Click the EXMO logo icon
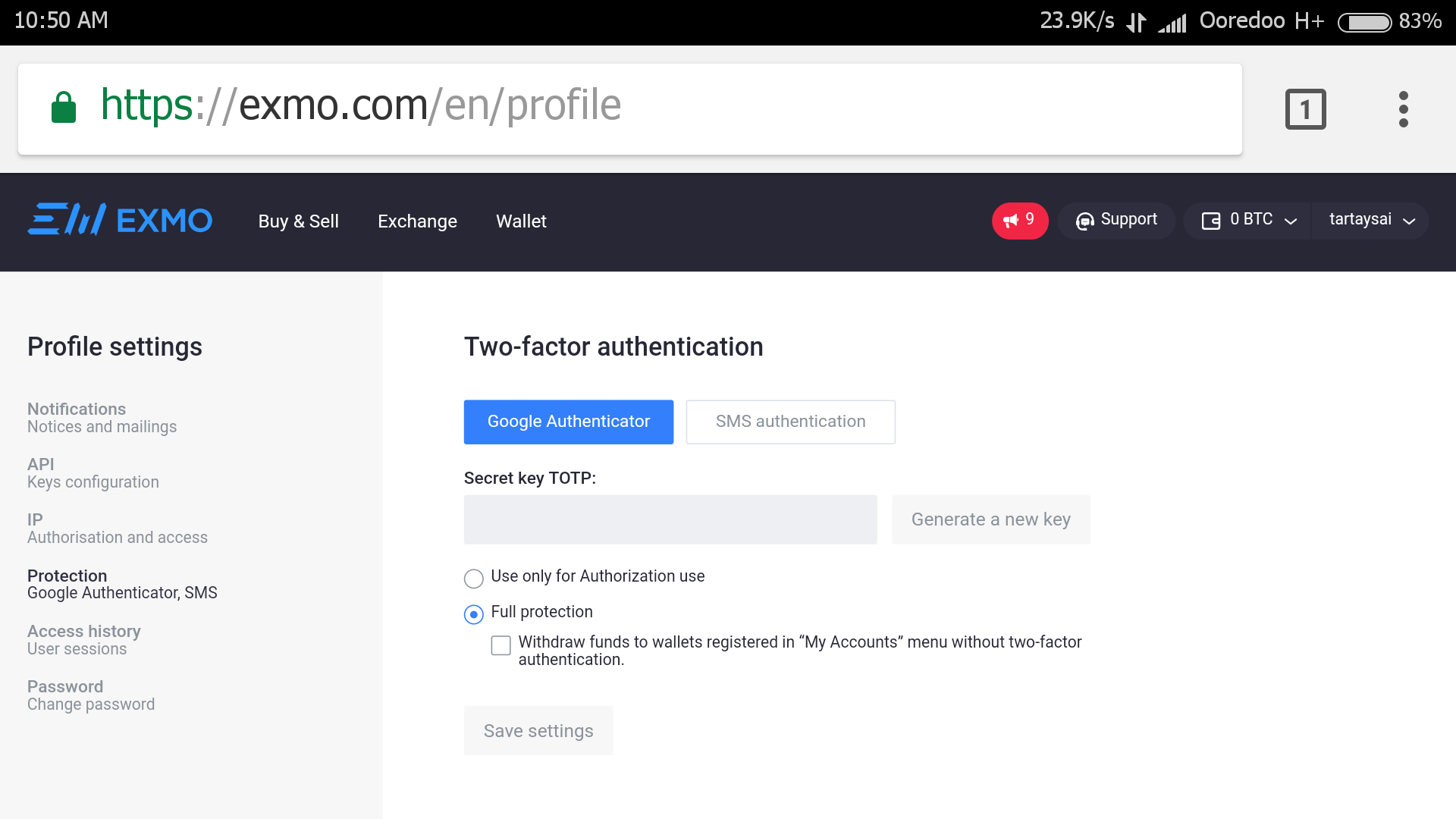The image size is (1456, 819). click(x=67, y=220)
